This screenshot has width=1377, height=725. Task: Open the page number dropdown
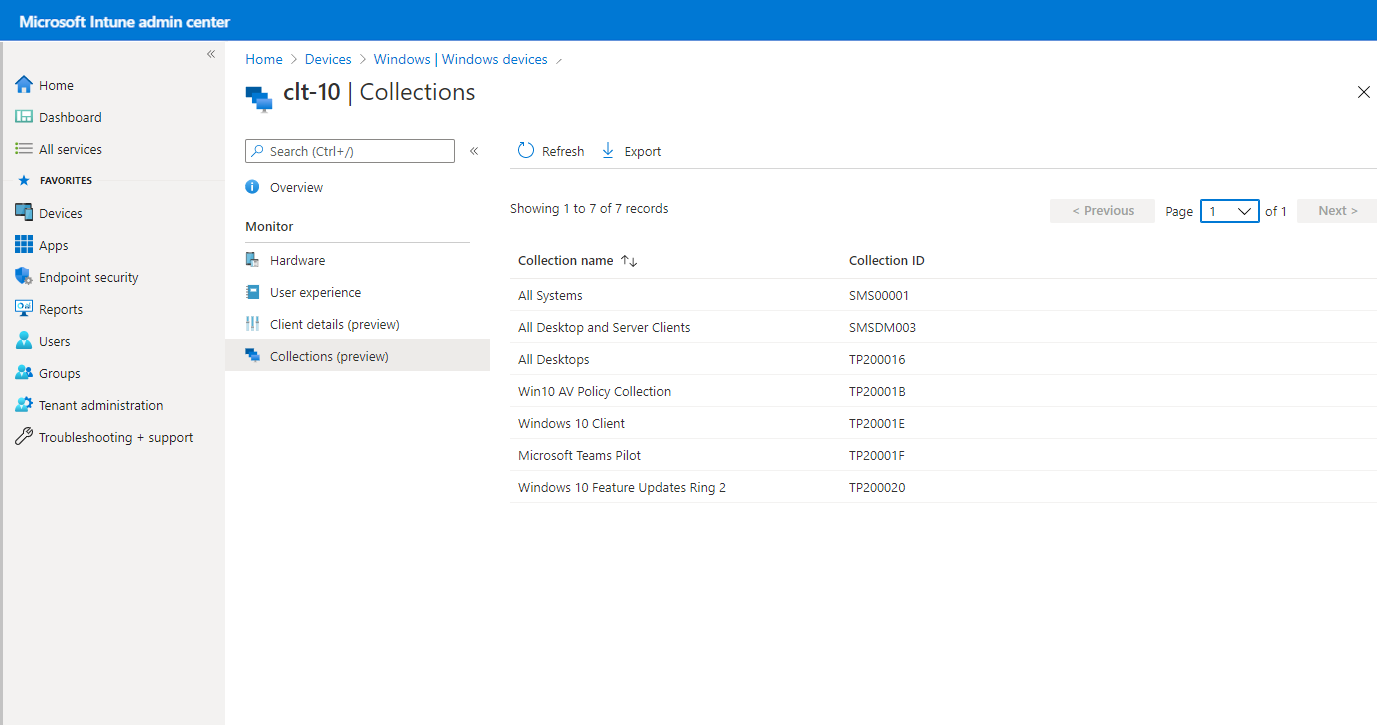(x=1229, y=211)
